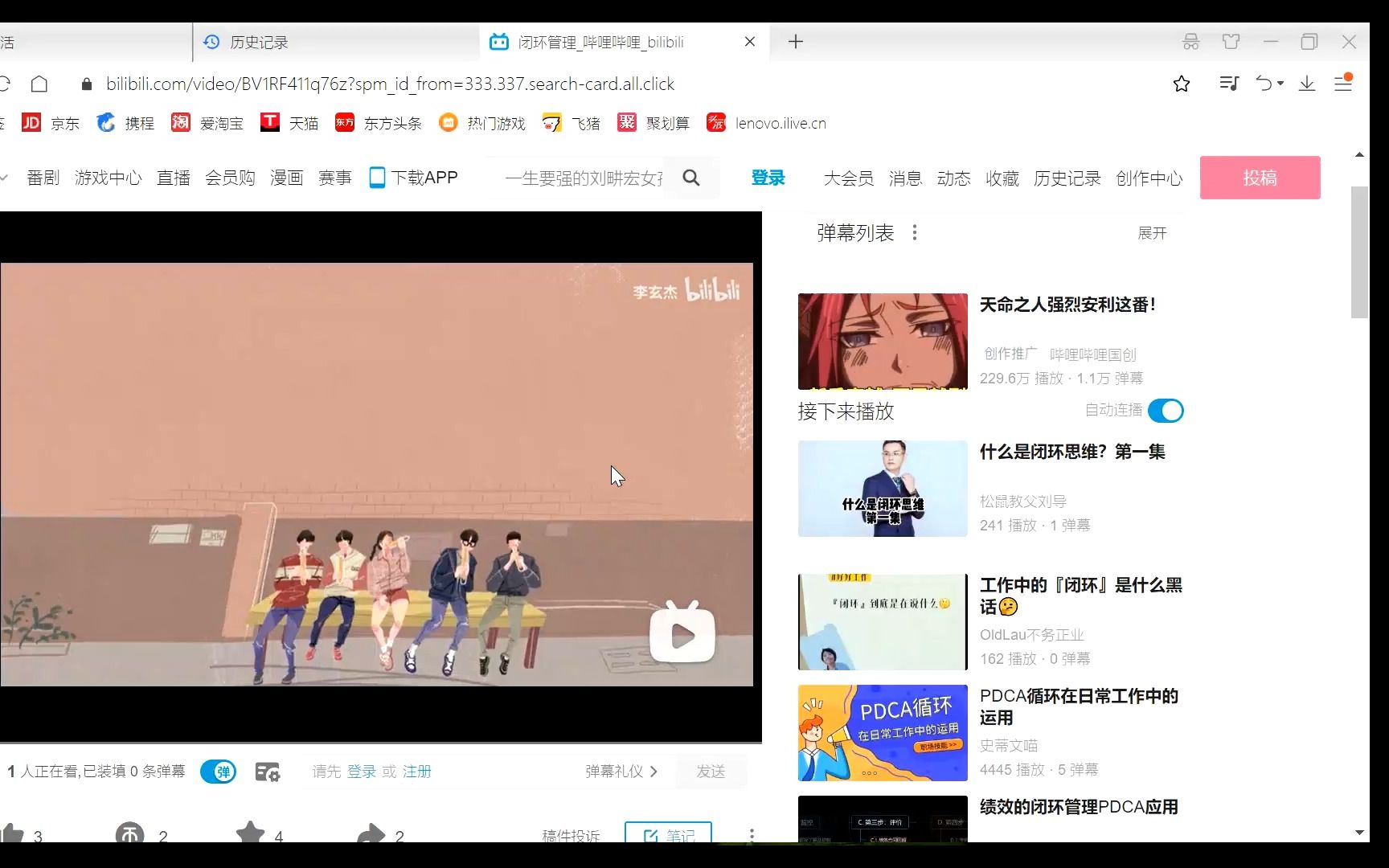Click the 下载APP phone icon link
The width and height of the screenshot is (1389, 868).
point(413,178)
